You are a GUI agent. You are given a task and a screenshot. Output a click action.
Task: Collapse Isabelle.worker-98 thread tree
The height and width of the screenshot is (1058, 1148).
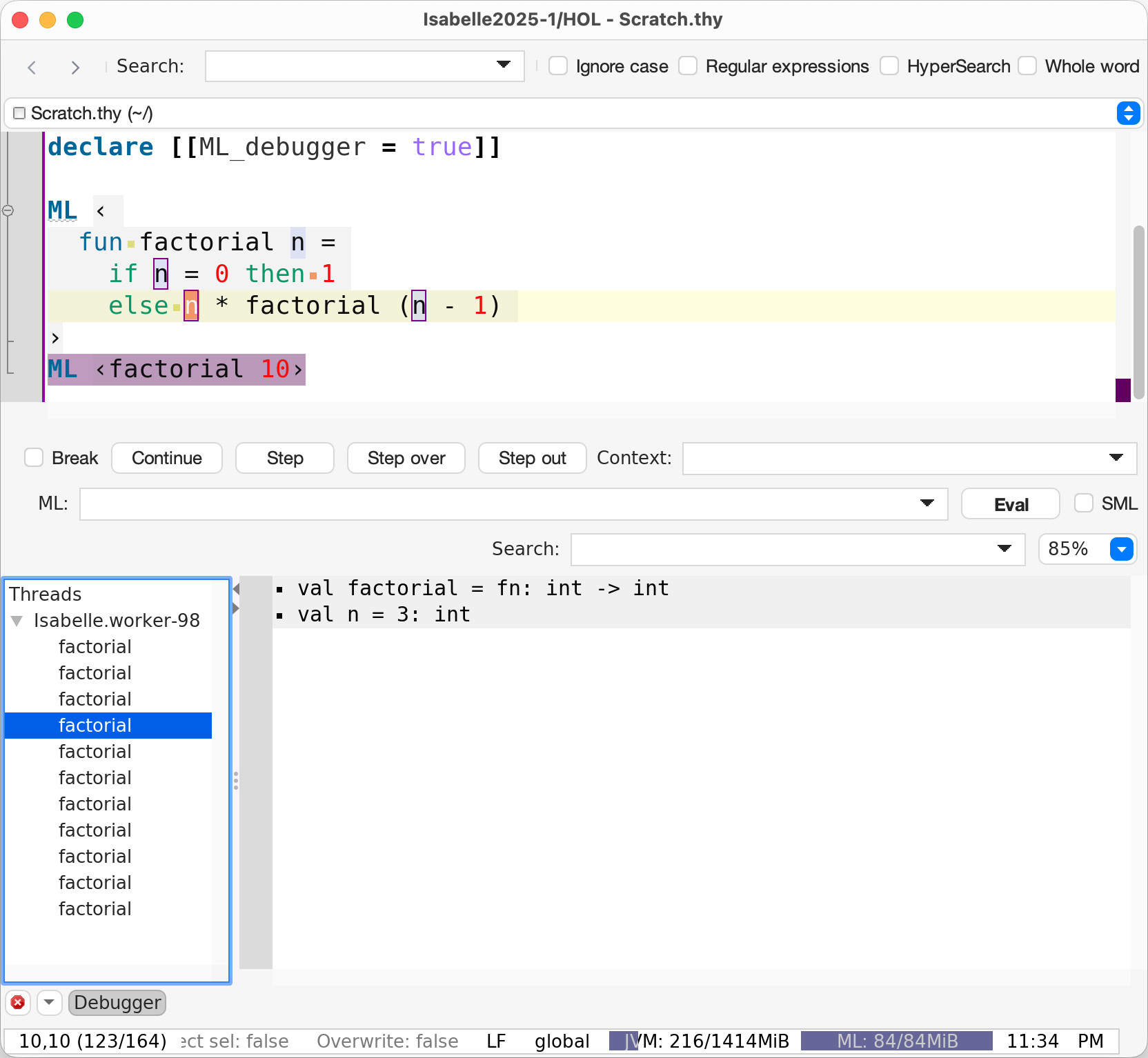[17, 621]
